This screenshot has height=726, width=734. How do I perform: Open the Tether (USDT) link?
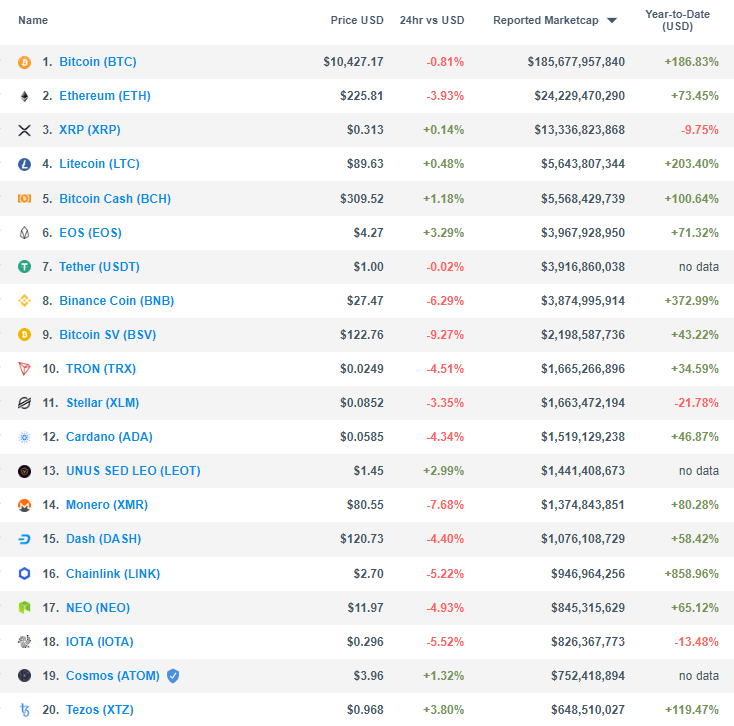(99, 267)
